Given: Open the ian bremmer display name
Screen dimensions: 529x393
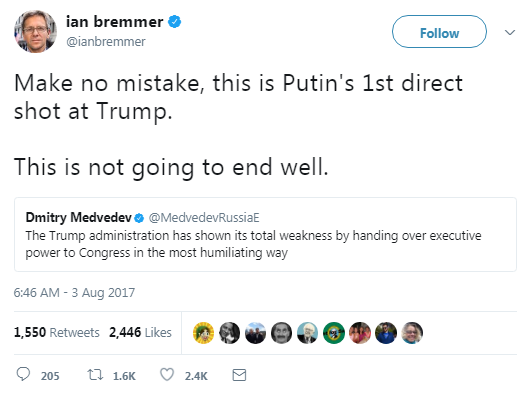Looking at the screenshot, I should click(115, 22).
